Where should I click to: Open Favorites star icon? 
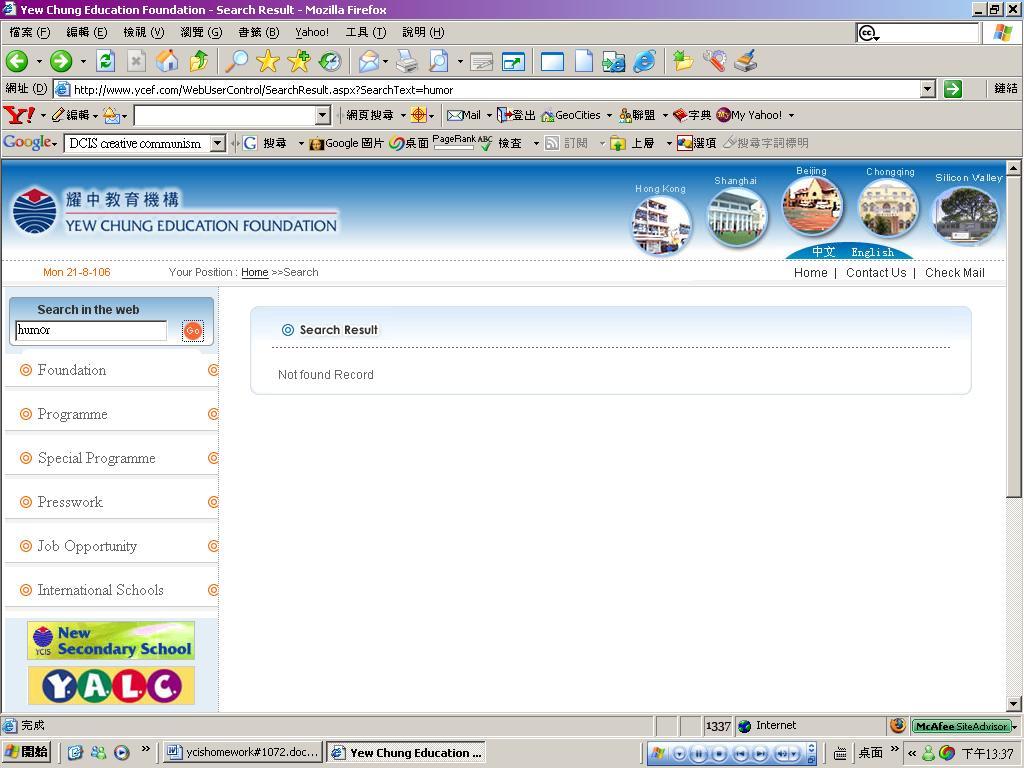click(x=268, y=61)
